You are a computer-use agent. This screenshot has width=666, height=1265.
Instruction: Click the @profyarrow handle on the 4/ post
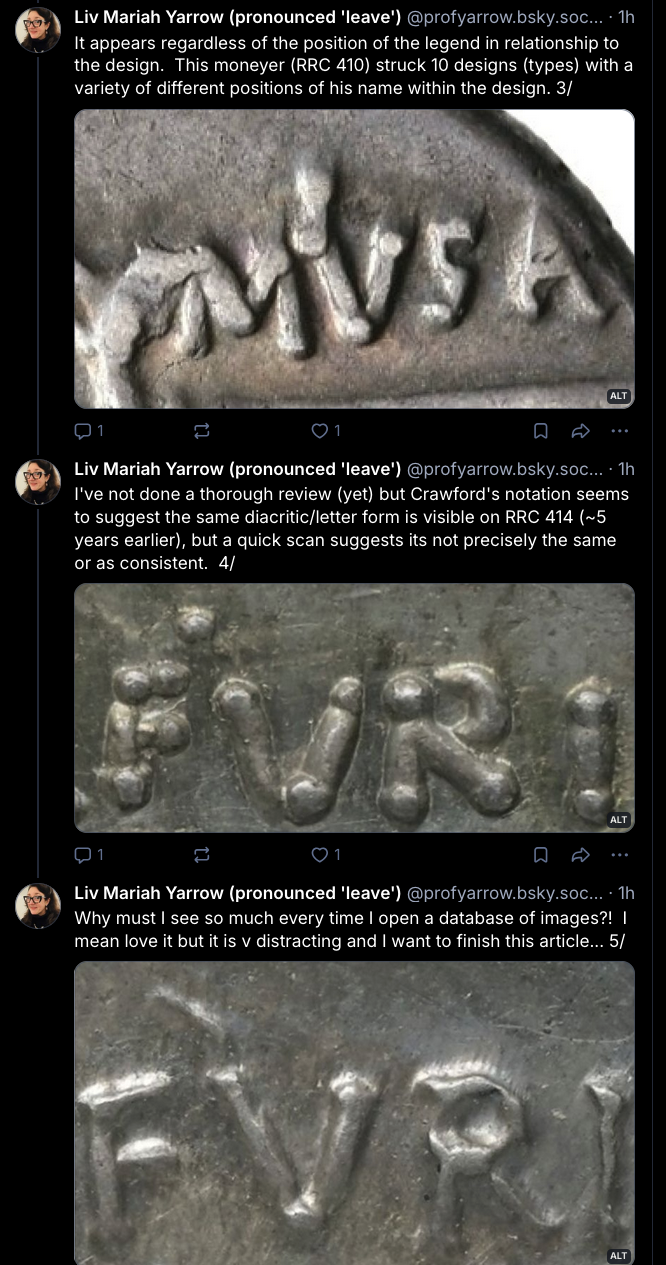[x=505, y=469]
